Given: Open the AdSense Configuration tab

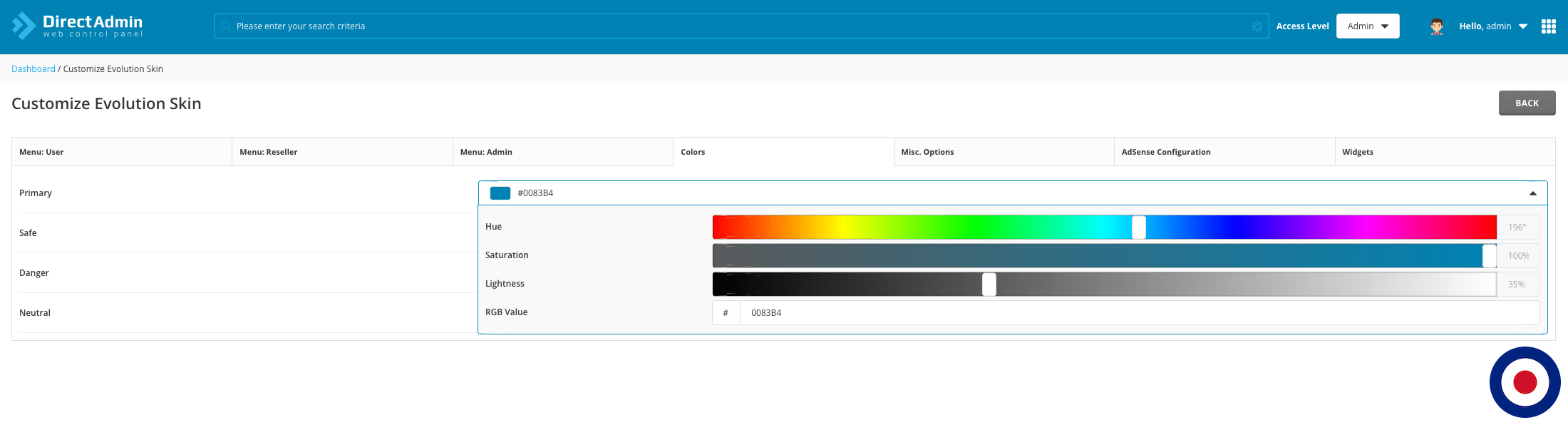Looking at the screenshot, I should point(1224,152).
